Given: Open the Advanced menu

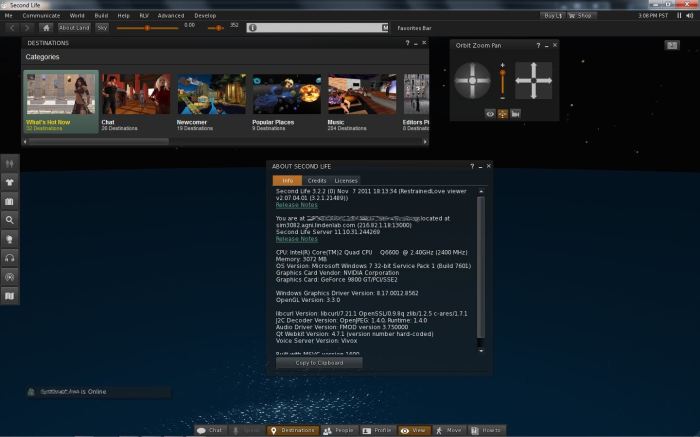Looking at the screenshot, I should tap(171, 16).
